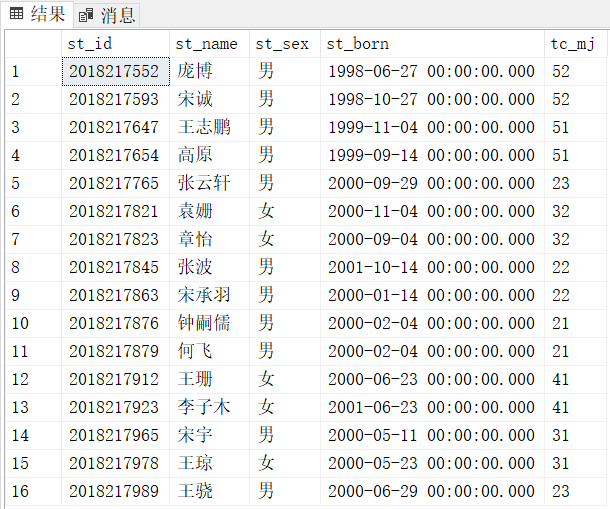Click cell 2018217845
Screen dimensions: 610x509
(116, 267)
